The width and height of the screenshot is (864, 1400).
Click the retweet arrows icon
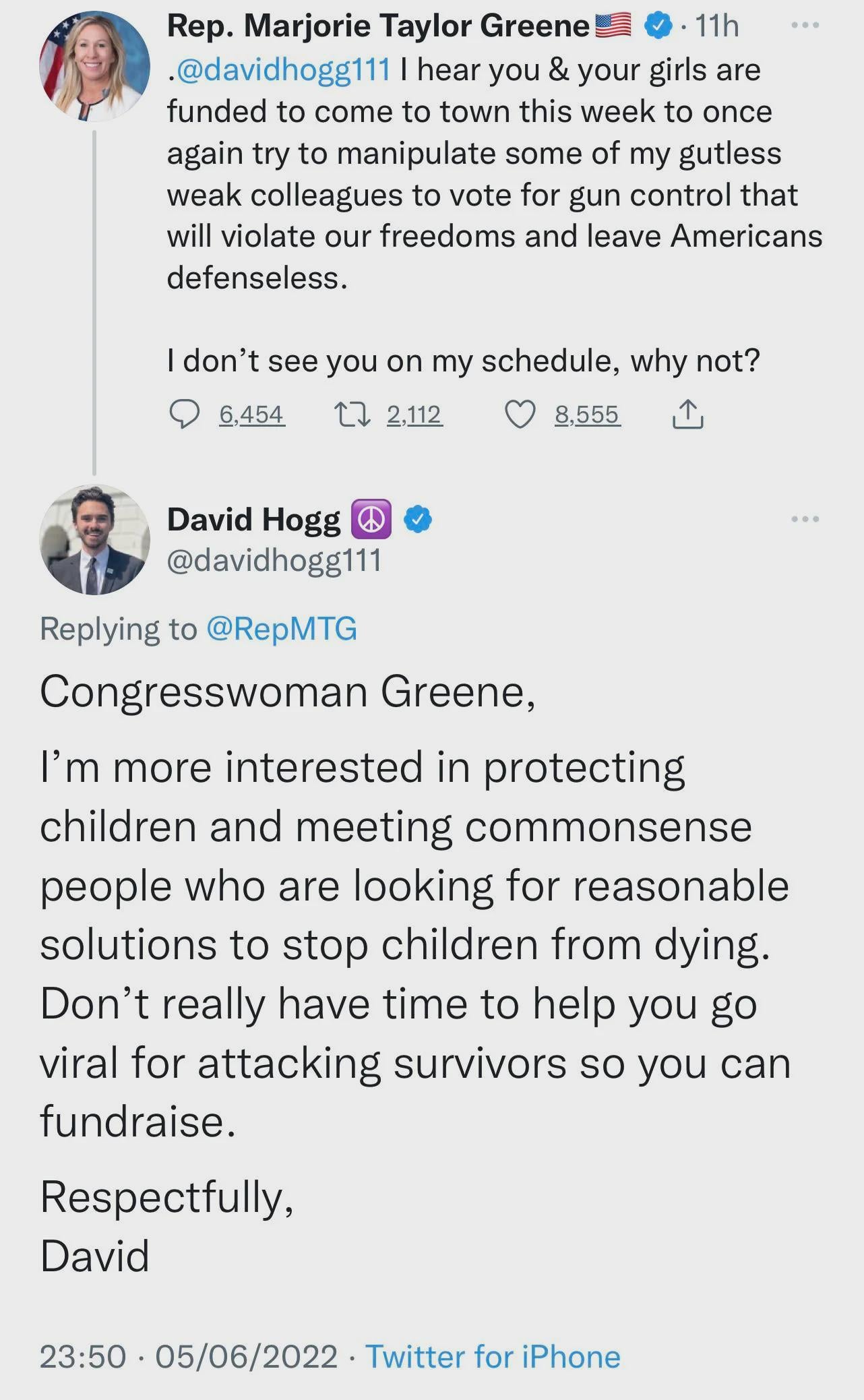(352, 414)
